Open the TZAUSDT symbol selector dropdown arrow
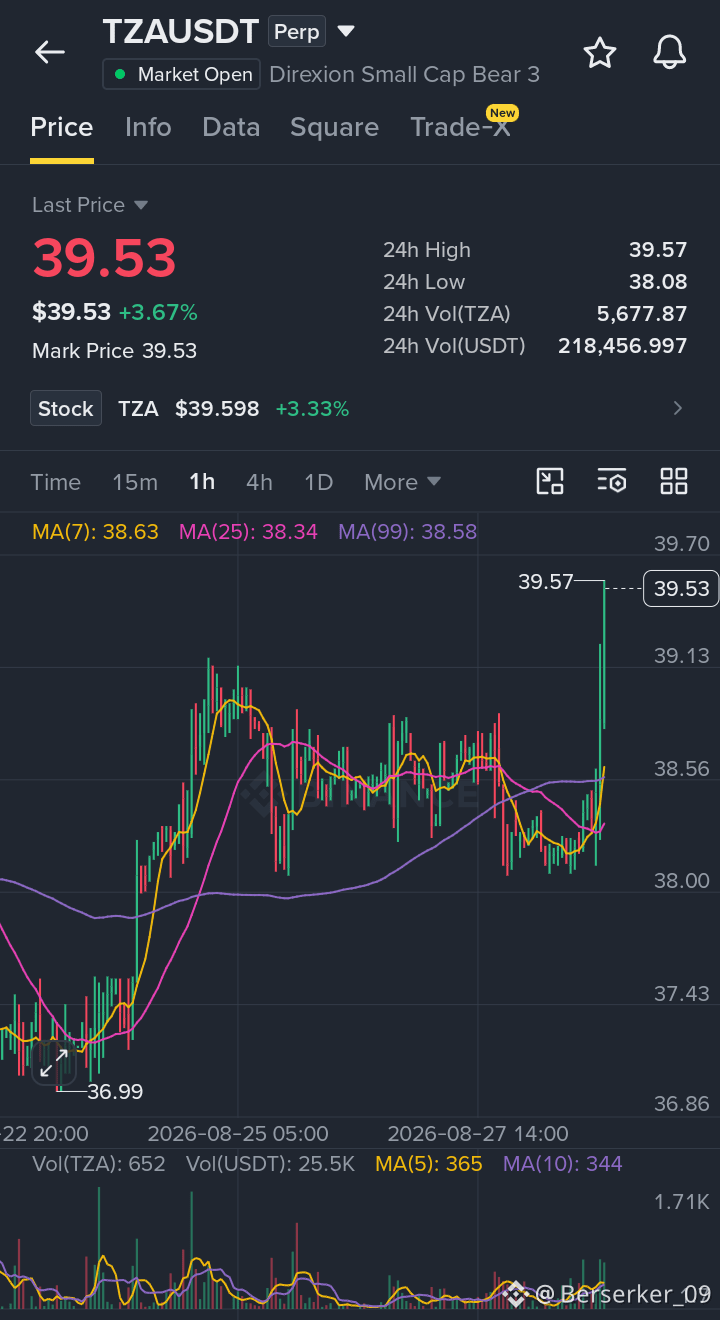The image size is (720, 1320). pos(346,31)
